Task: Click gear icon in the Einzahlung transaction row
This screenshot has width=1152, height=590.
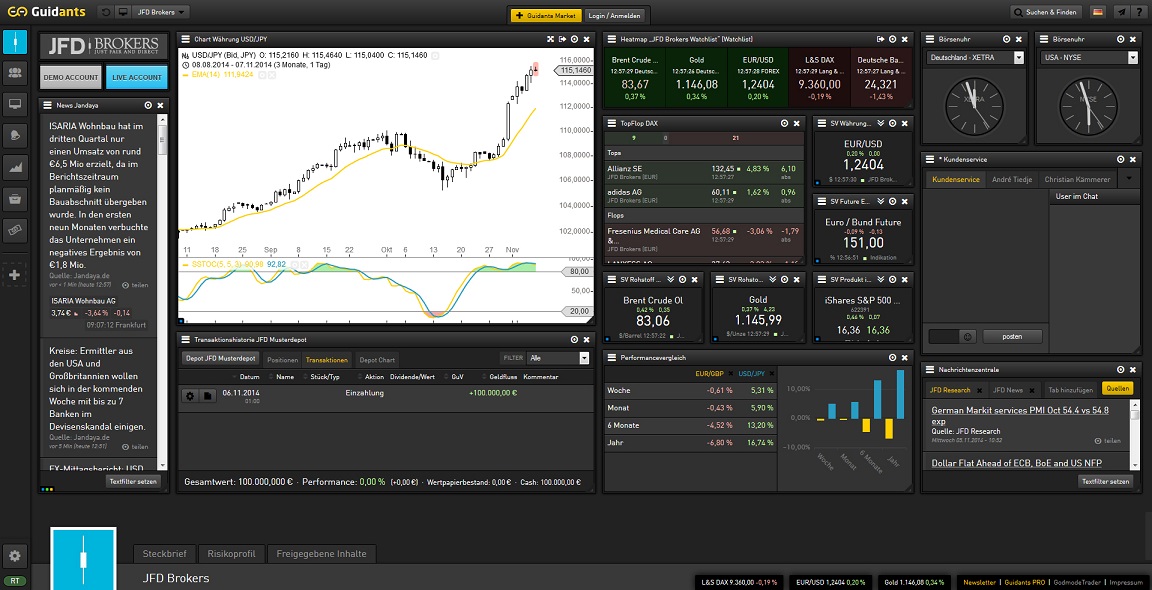Action: coord(190,395)
